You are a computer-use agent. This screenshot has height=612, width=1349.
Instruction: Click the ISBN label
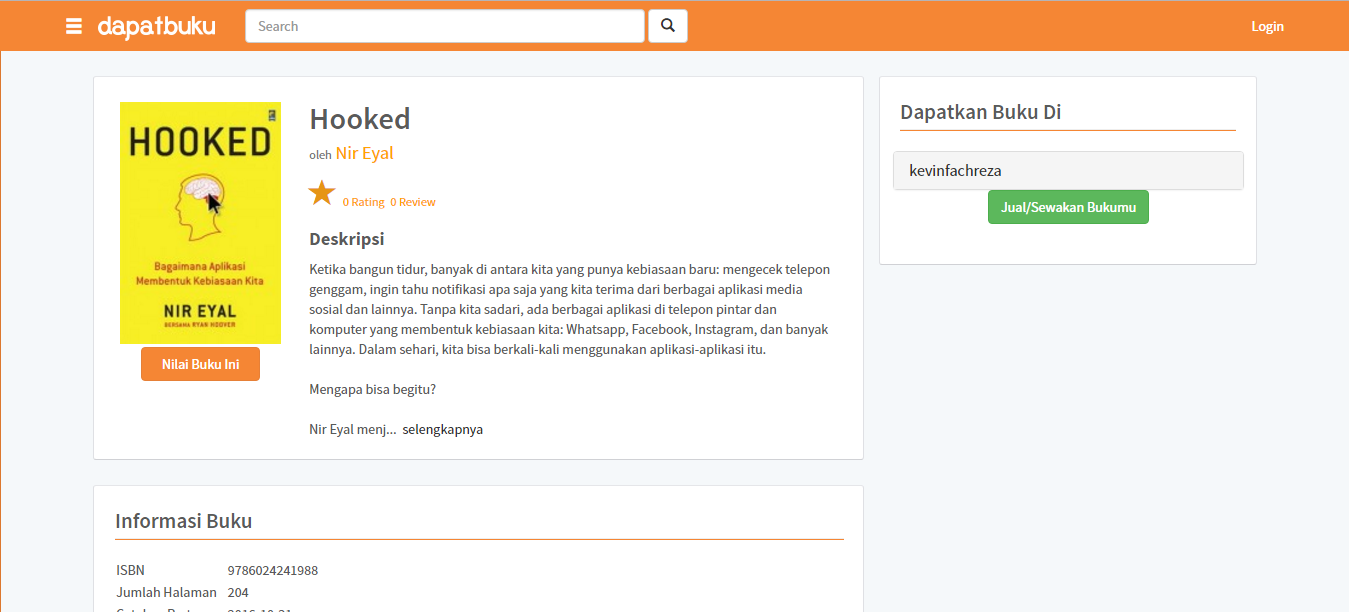point(131,571)
